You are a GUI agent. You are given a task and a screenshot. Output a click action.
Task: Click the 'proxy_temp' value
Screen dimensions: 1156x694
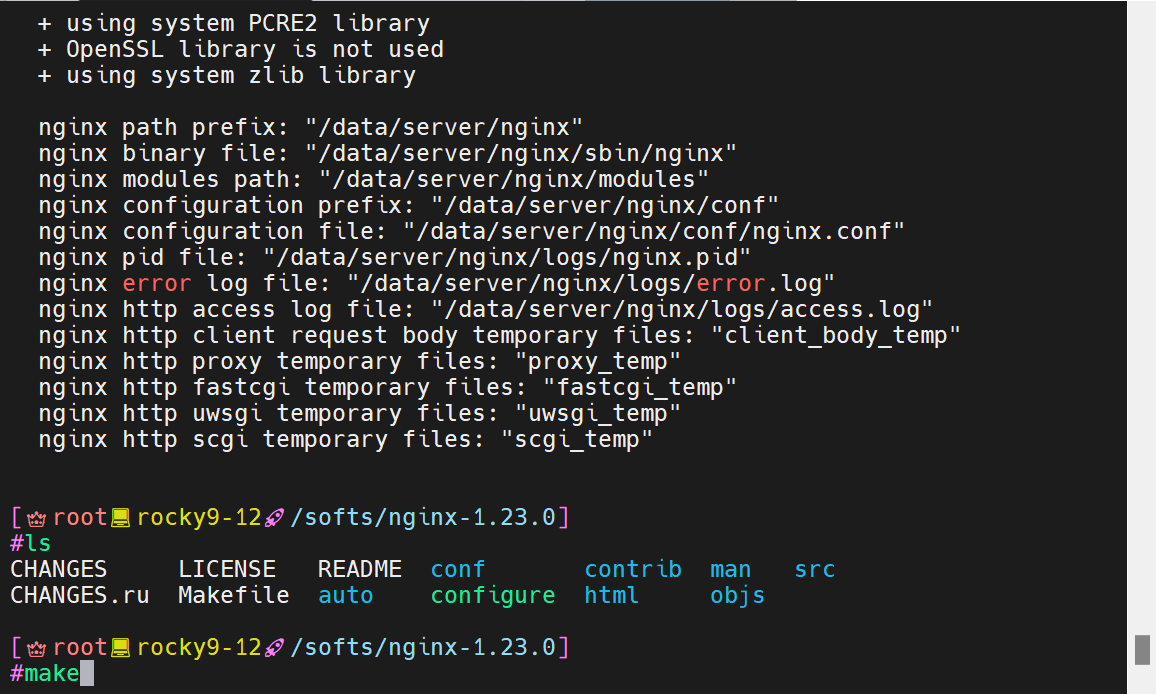[x=597, y=361]
